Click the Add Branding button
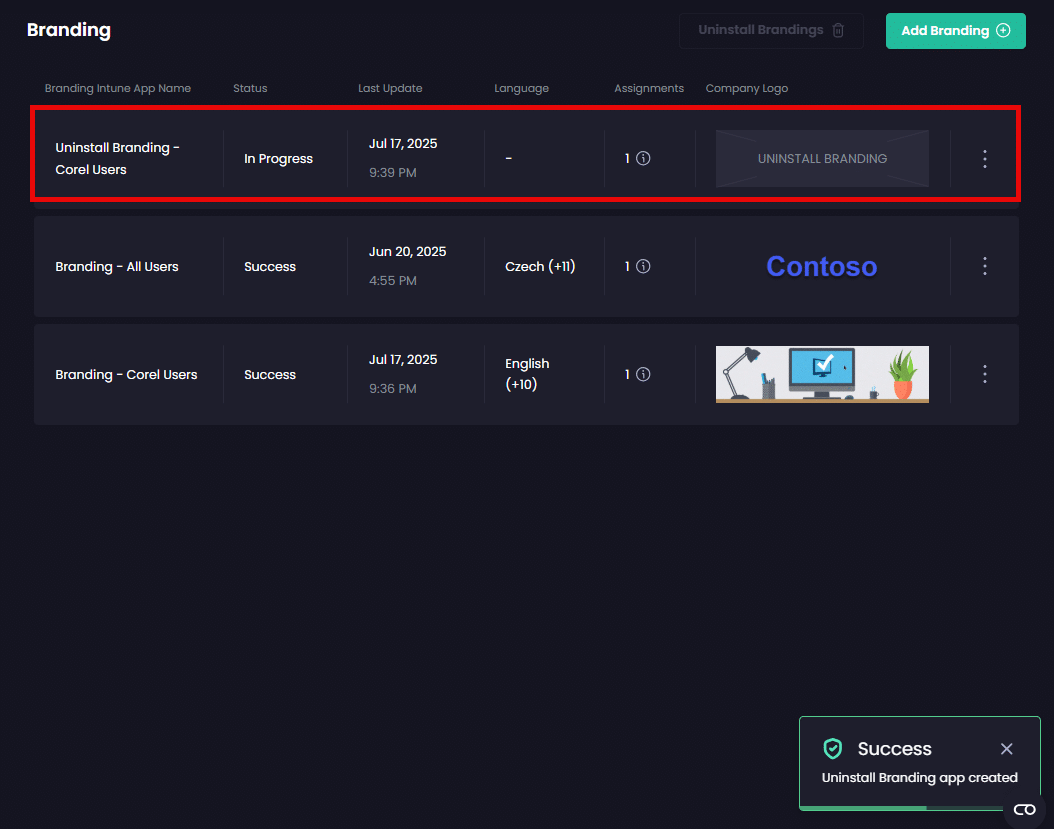This screenshot has width=1054, height=829. pyautogui.click(x=955, y=31)
